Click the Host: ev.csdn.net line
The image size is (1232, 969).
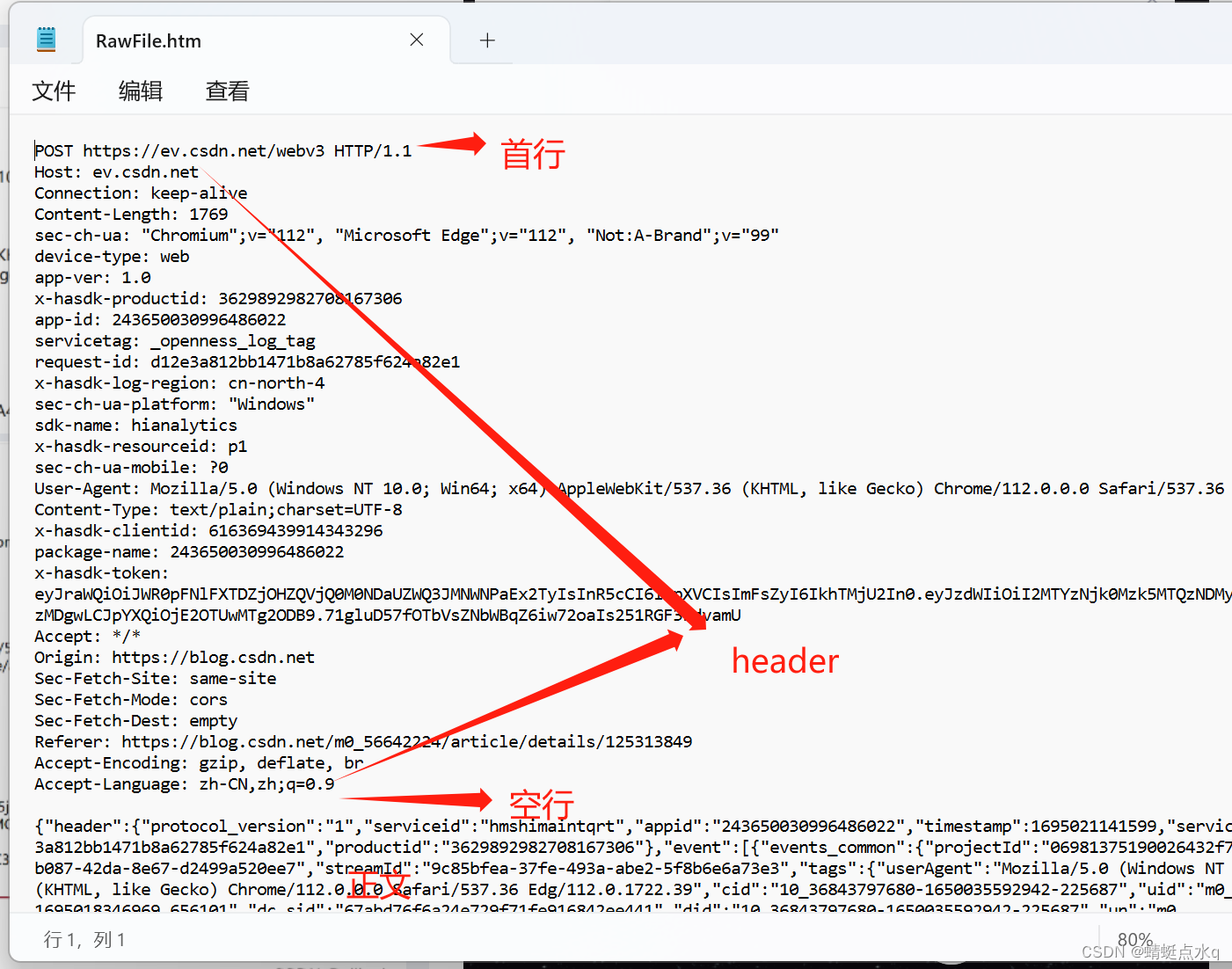[116, 171]
